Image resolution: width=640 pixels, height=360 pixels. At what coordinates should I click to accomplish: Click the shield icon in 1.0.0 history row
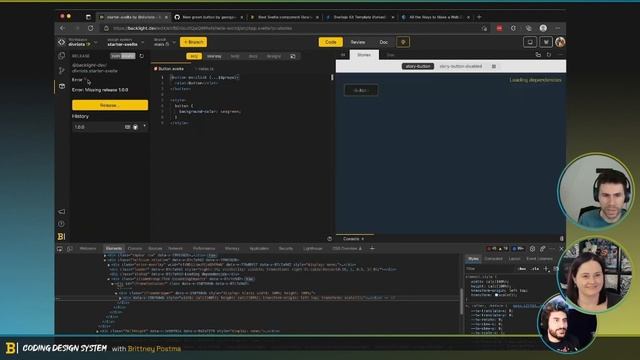coord(135,127)
